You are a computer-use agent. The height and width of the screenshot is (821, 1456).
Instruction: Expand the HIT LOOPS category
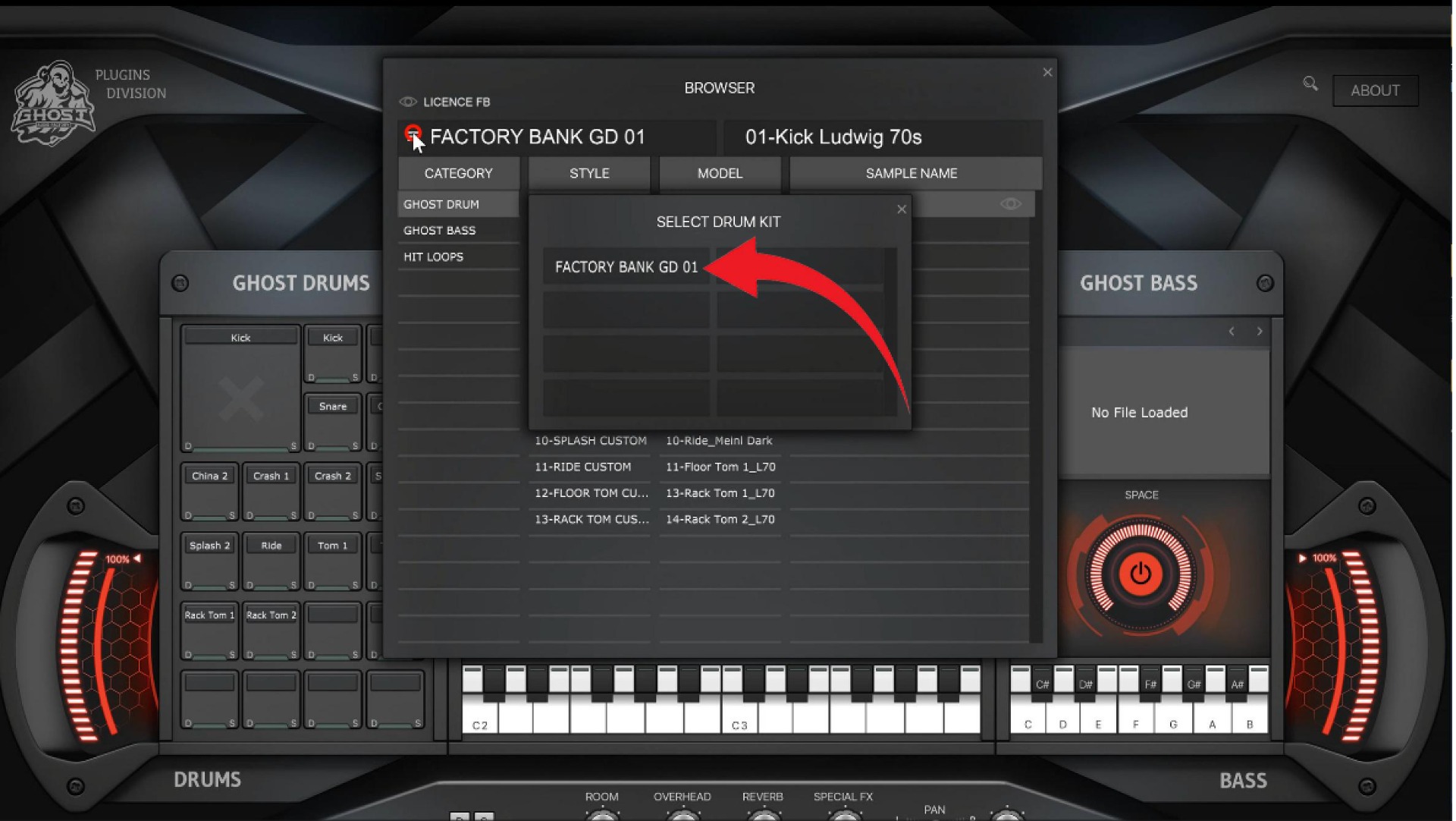coord(434,256)
